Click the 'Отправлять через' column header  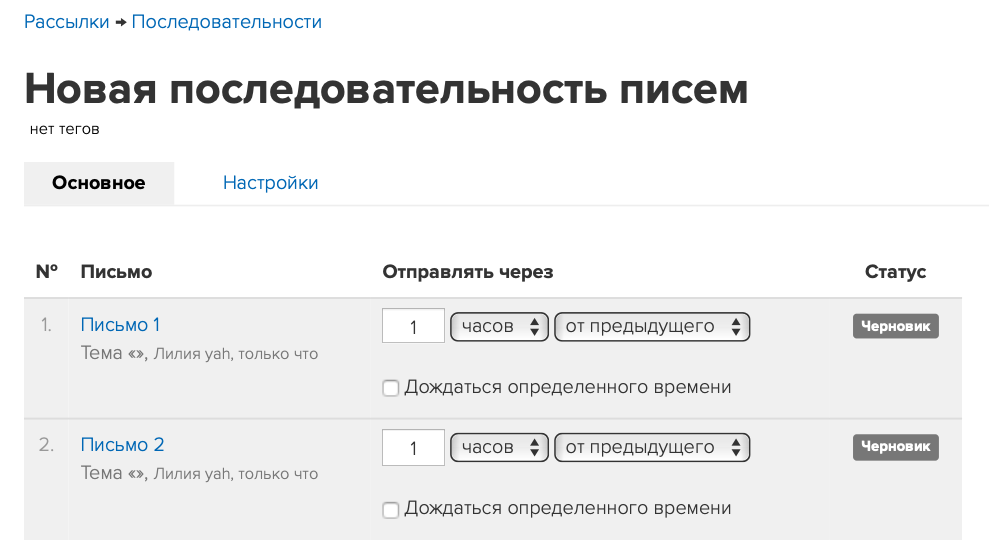tap(467, 272)
